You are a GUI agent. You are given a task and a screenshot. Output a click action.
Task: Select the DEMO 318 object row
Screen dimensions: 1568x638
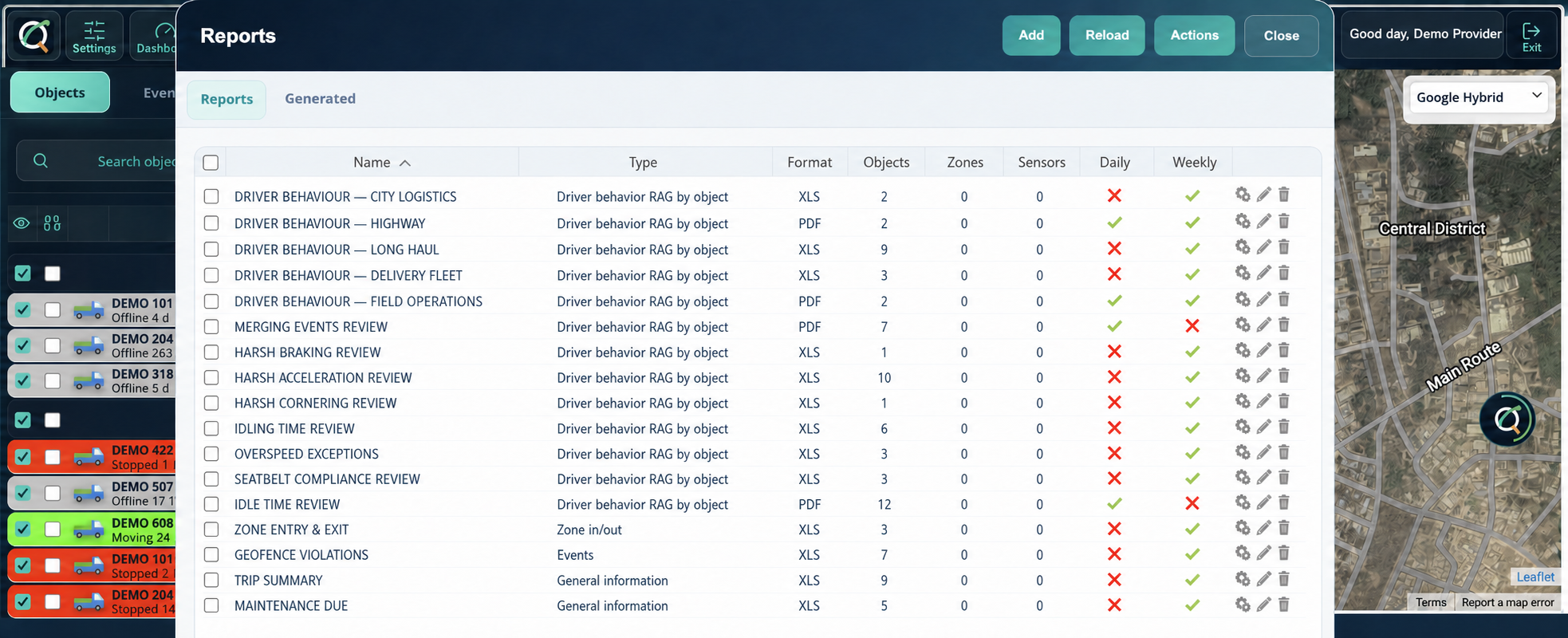[92, 380]
